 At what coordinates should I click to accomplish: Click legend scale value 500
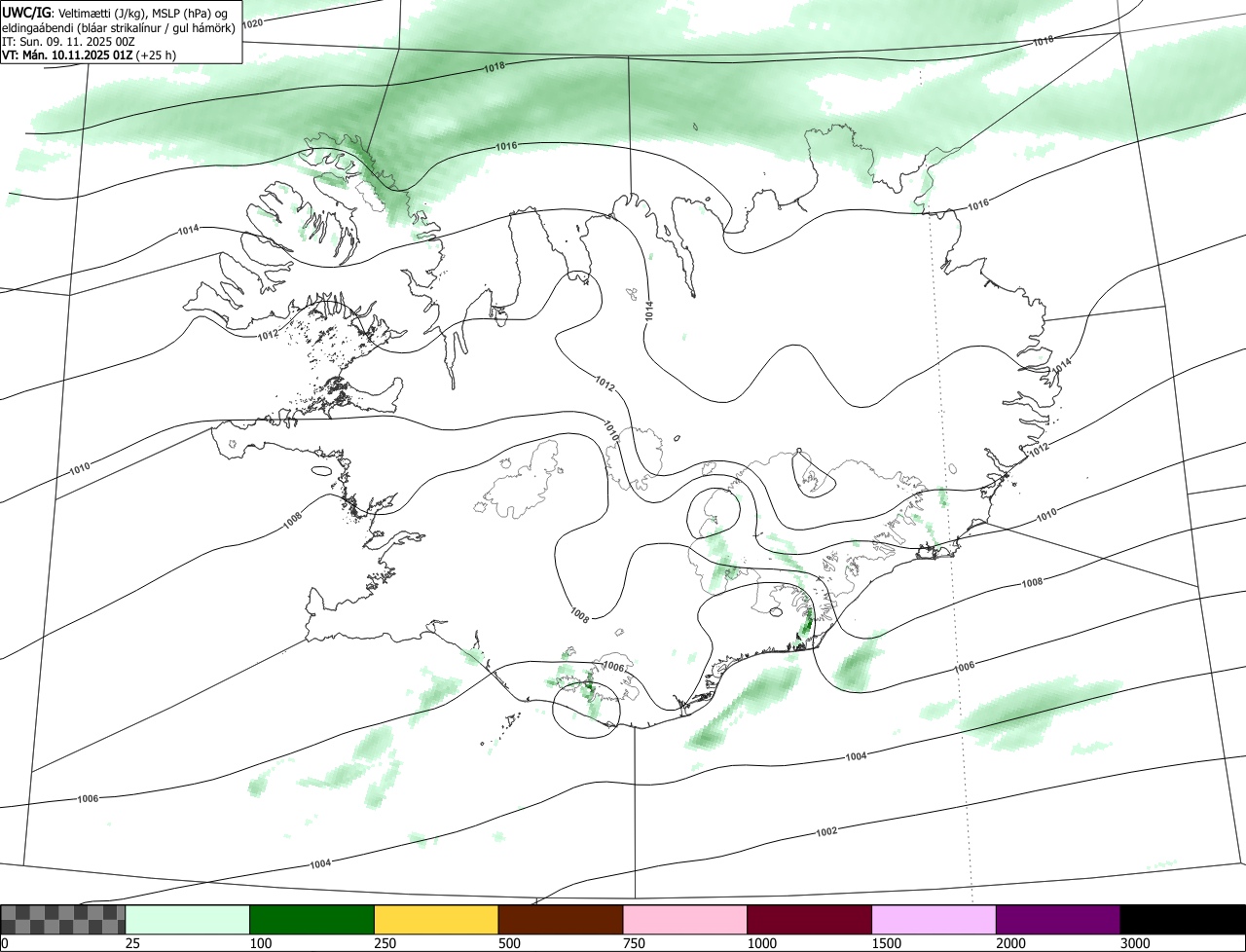click(509, 943)
